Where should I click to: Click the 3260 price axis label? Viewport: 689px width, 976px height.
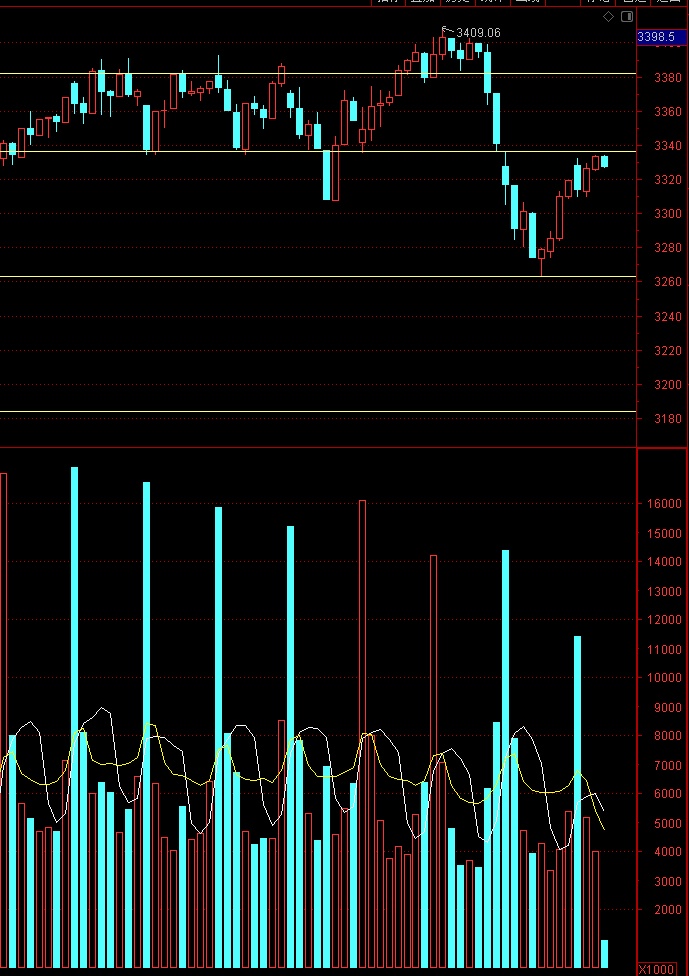coord(668,282)
